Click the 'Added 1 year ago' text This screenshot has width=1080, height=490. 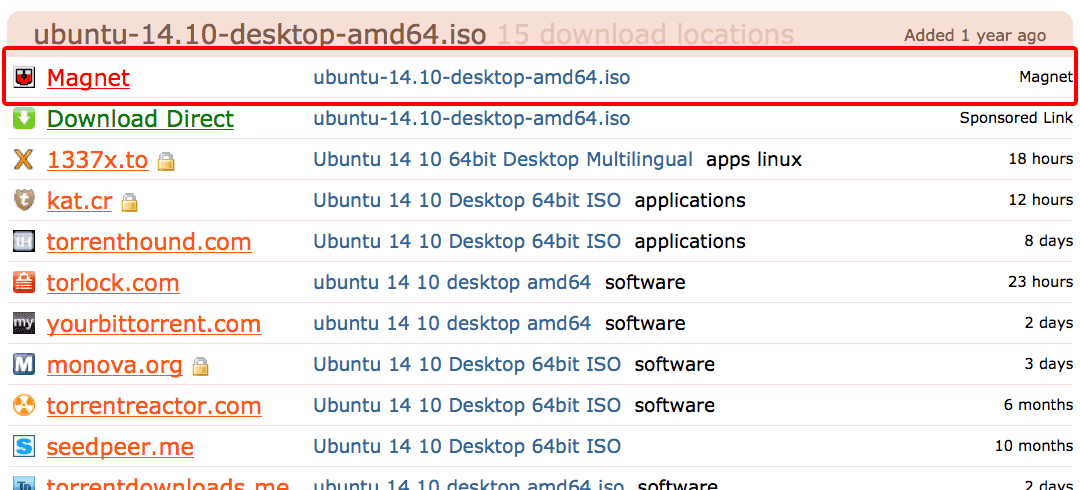[x=975, y=35]
